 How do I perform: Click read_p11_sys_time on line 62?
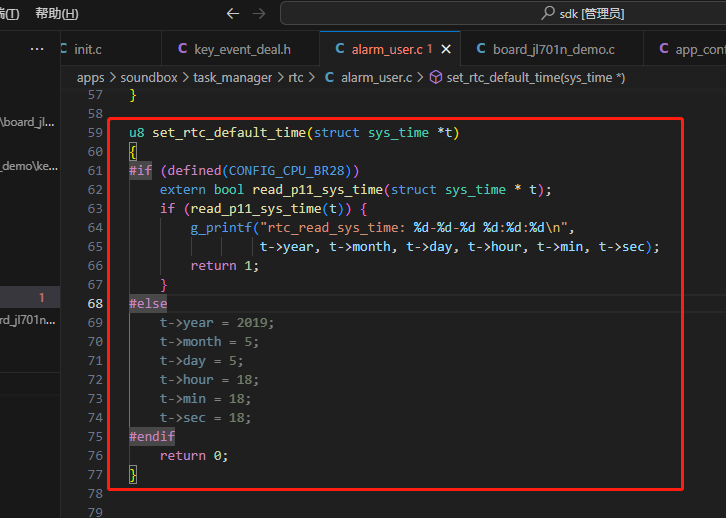coord(318,190)
